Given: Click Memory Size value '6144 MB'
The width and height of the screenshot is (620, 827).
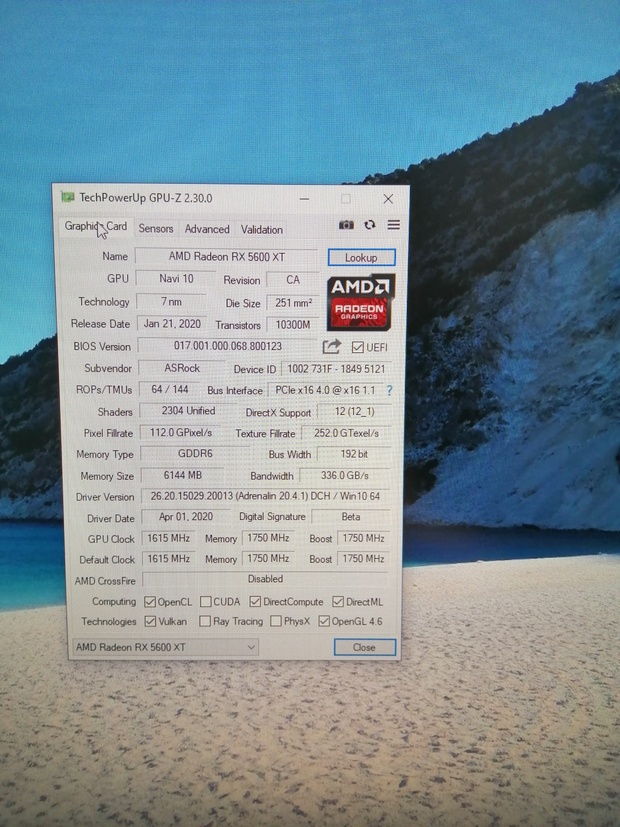Looking at the screenshot, I should tap(182, 475).
